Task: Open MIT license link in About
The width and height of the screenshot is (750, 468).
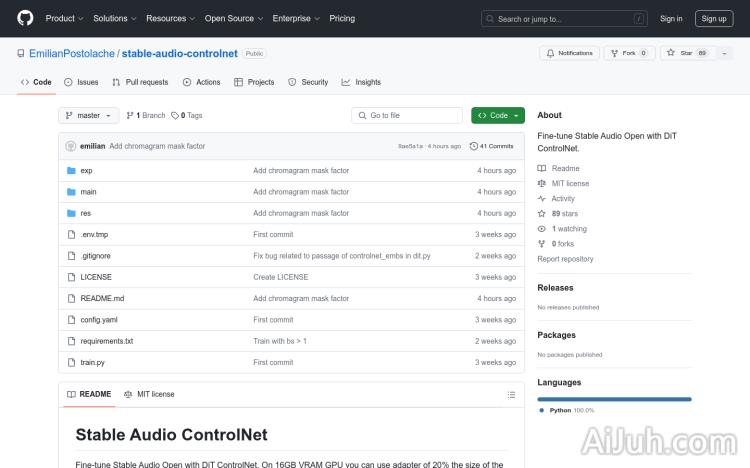Action: (563, 183)
